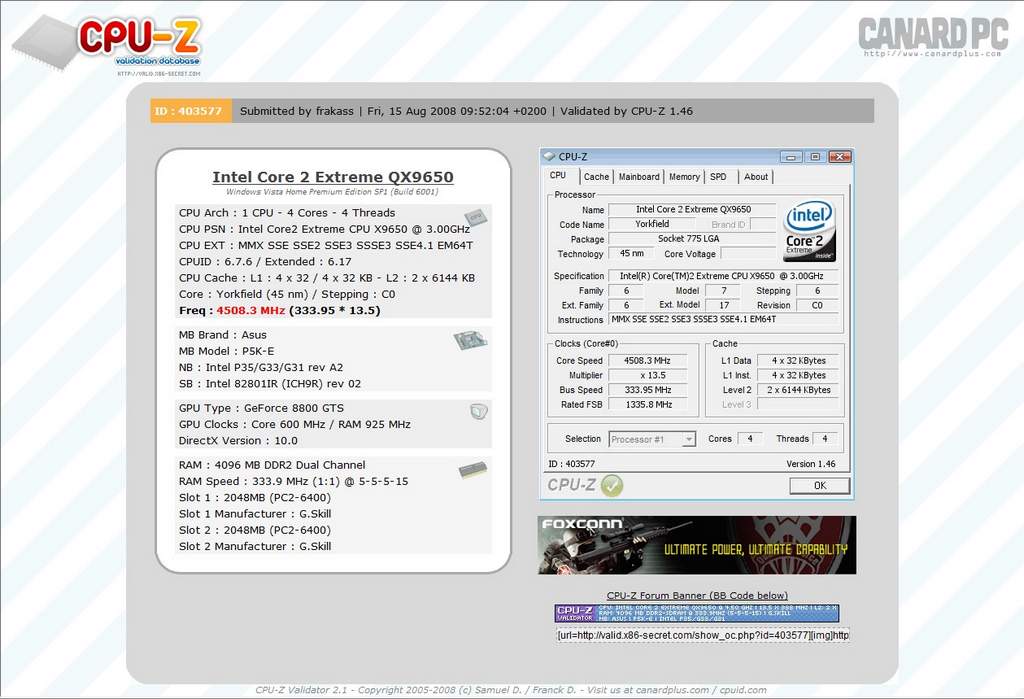The image size is (1024, 699).
Task: Click the 'DirectX Version : 10.0' line
Action: pyautogui.click(x=238, y=440)
